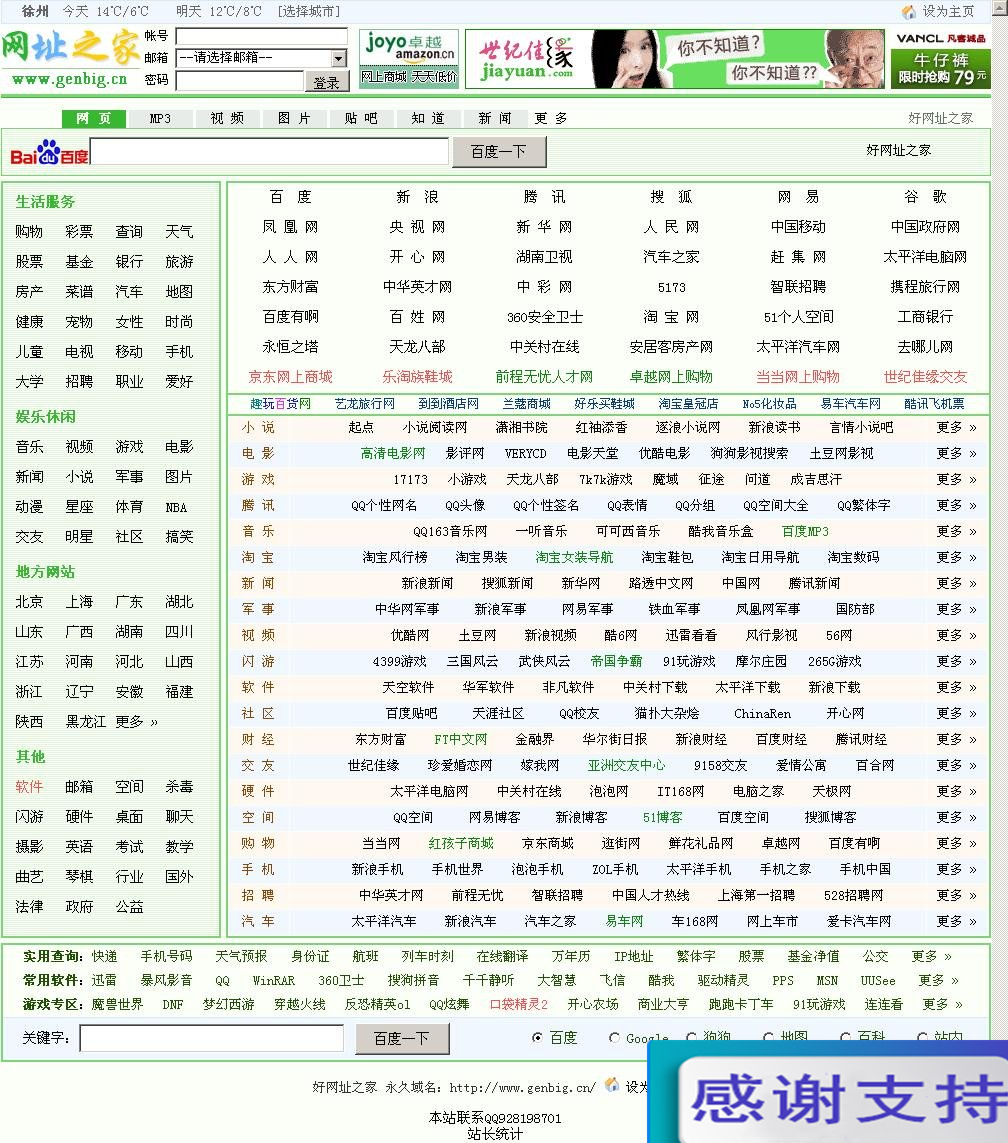
Task: Open the 列车时刻 link in 实用查询
Action: pyautogui.click(x=427, y=956)
